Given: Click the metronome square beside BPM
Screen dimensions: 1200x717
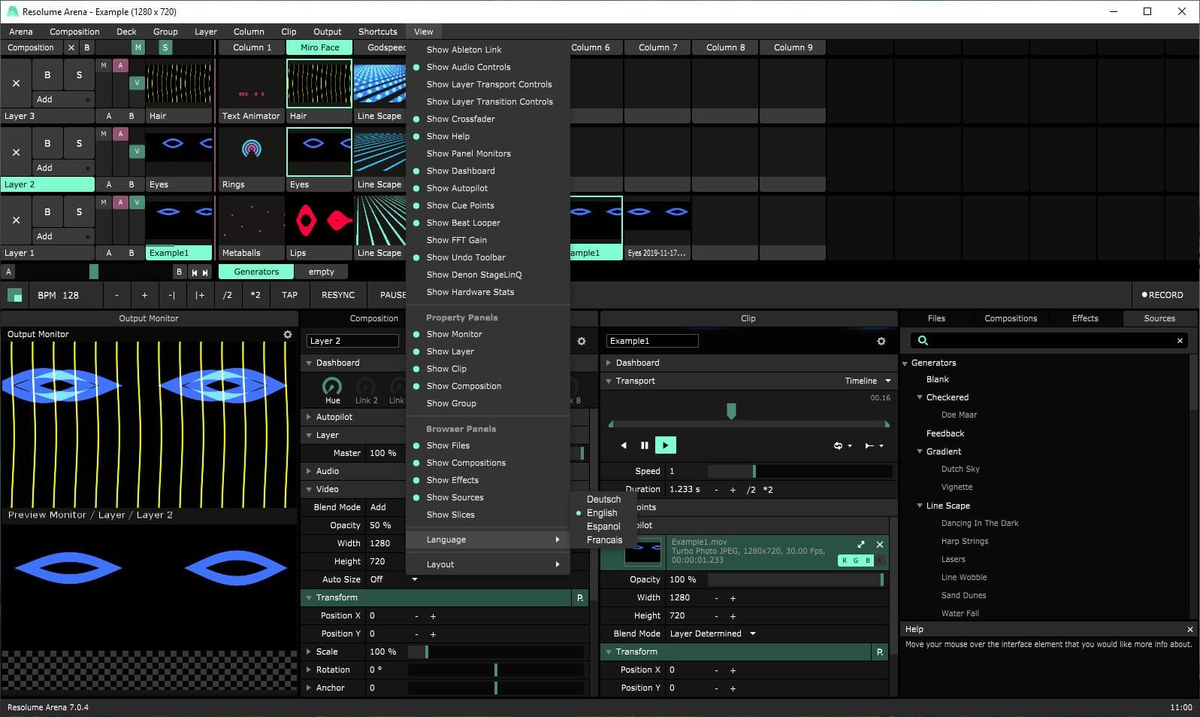Looking at the screenshot, I should point(15,295).
